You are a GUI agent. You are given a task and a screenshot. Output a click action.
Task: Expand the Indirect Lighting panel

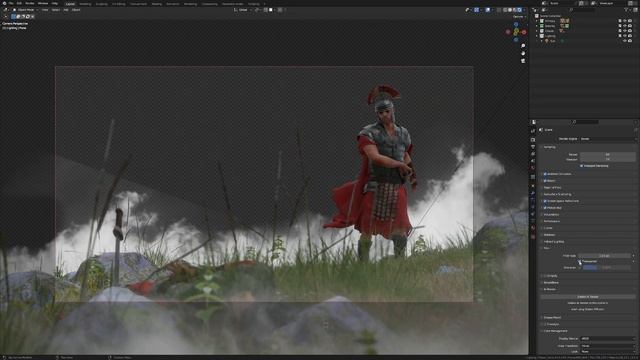[553, 242]
